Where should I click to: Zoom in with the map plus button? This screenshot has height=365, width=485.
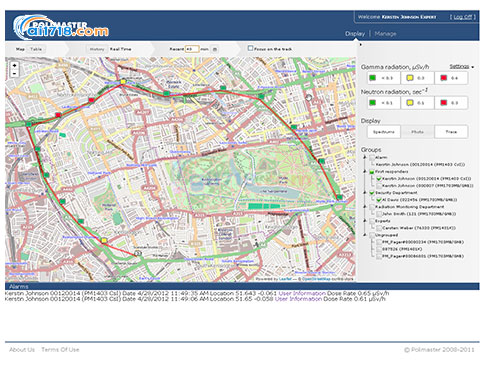coord(14,66)
